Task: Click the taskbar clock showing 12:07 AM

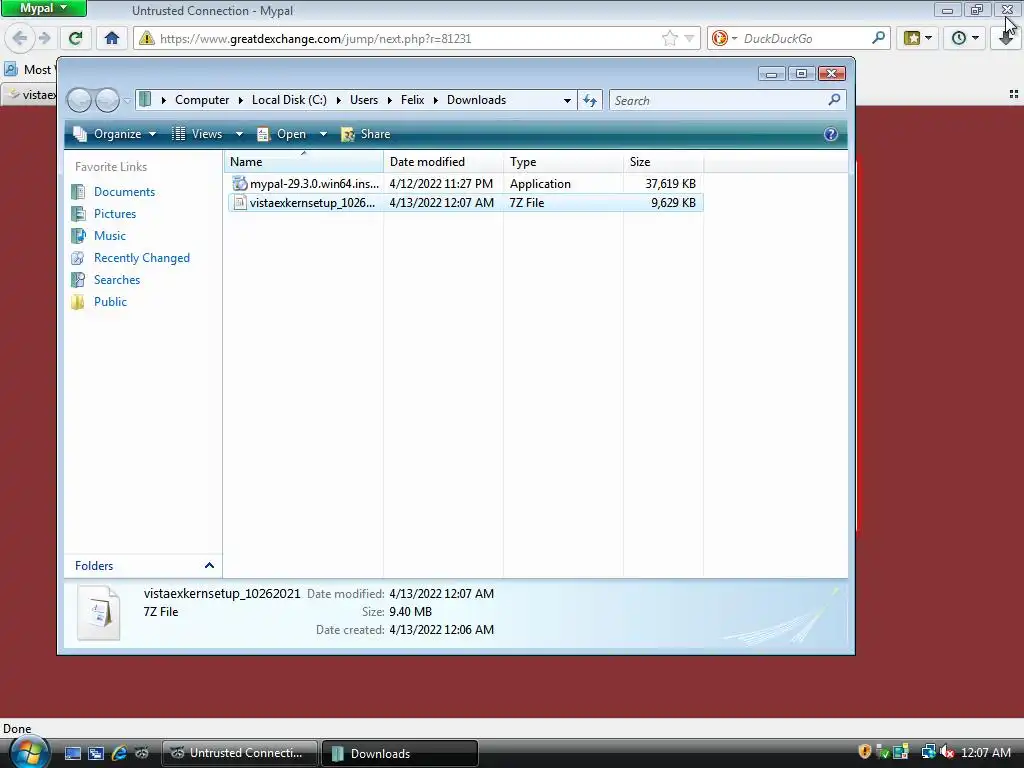Action: tap(986, 752)
